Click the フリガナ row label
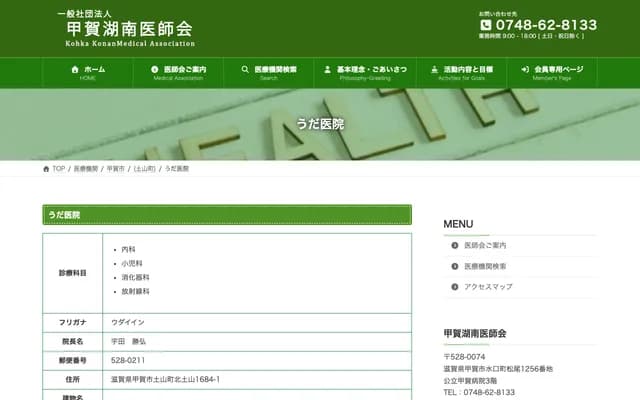The width and height of the screenshot is (640, 400). (73, 322)
